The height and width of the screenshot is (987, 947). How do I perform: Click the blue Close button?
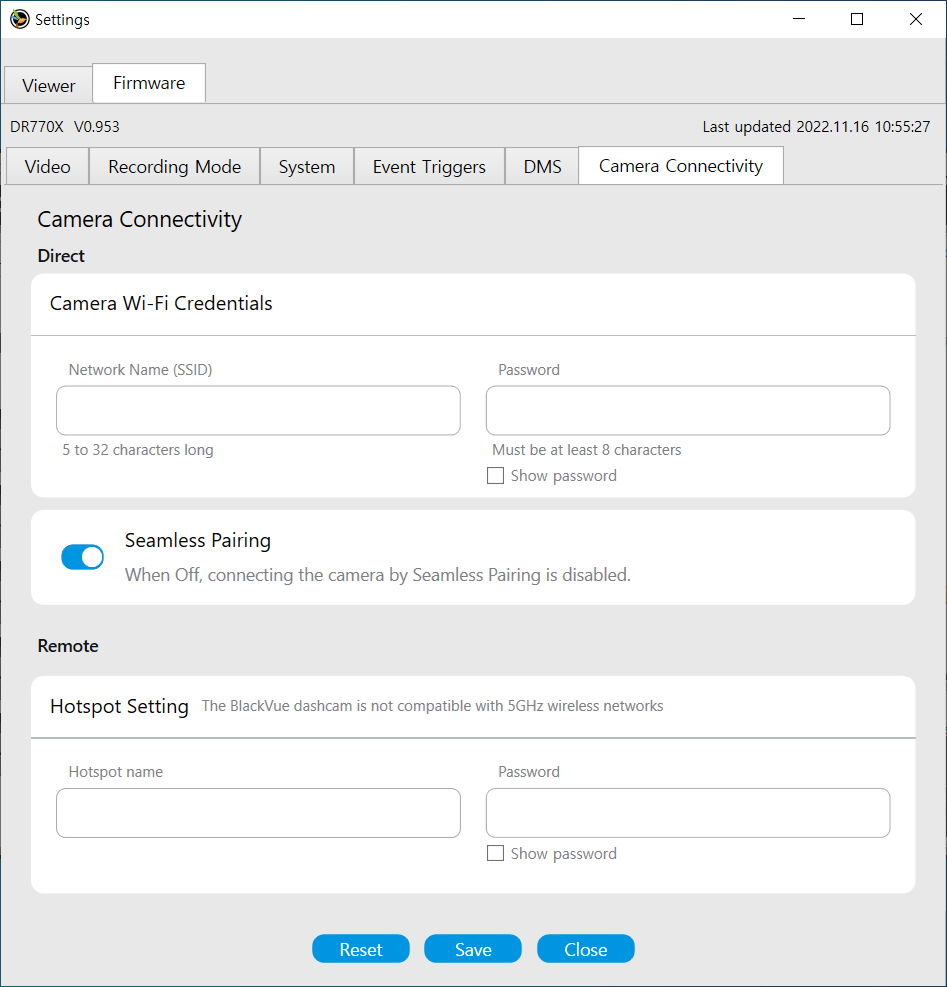click(586, 949)
